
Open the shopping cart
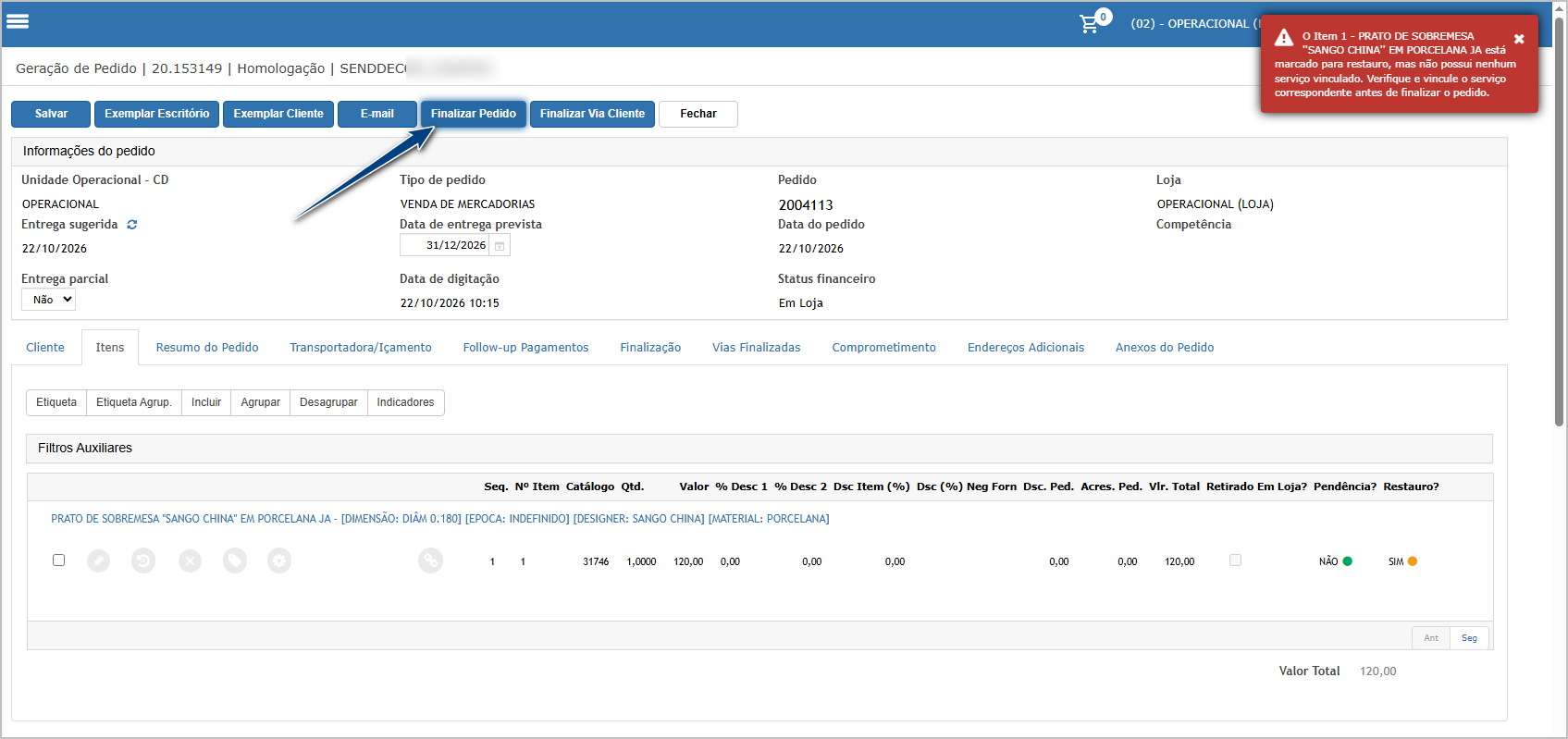tap(1090, 24)
